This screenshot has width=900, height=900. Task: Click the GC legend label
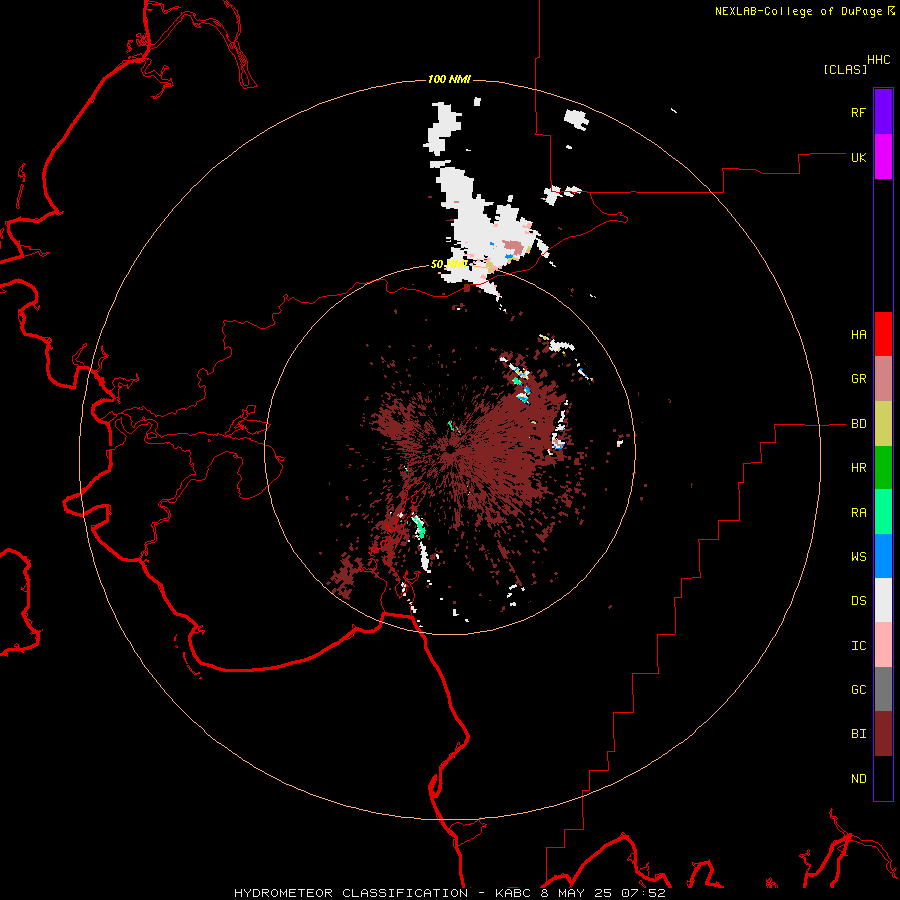(x=858, y=690)
